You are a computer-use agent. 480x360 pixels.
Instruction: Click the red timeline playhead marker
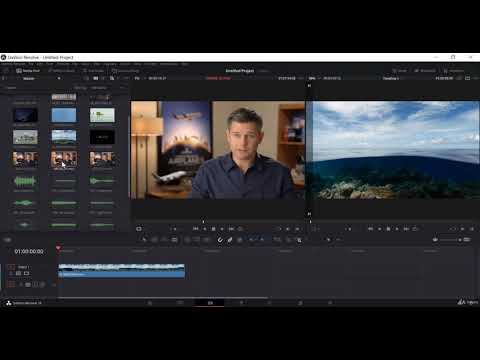click(x=58, y=248)
